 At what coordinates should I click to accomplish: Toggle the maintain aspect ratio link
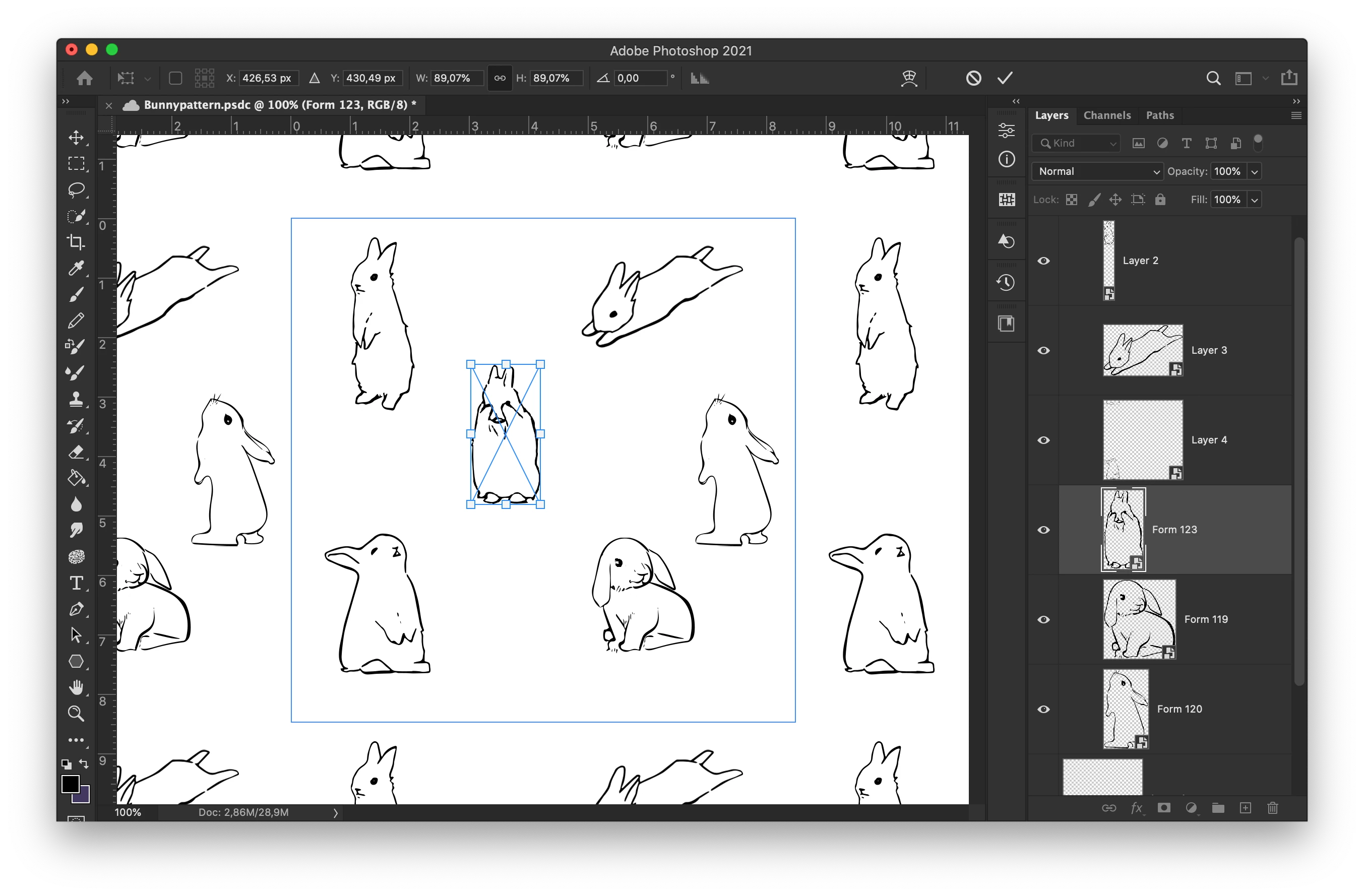[x=500, y=78]
